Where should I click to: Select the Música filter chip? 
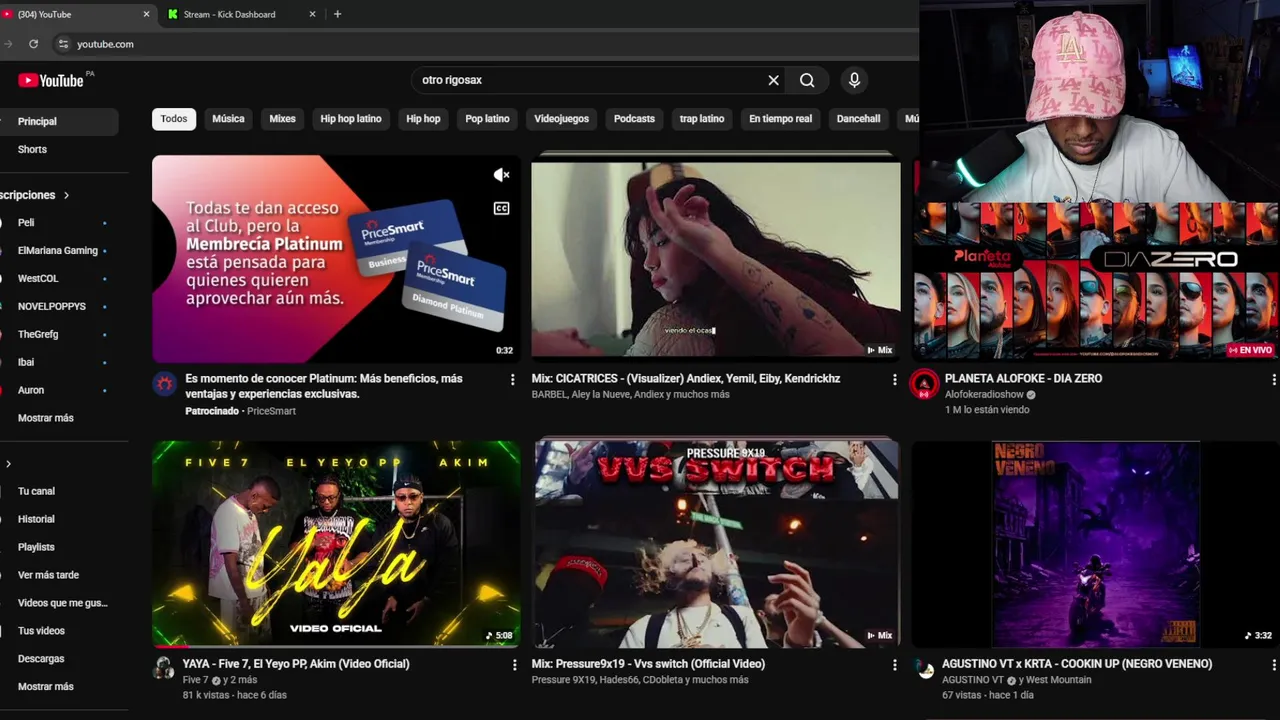[228, 119]
